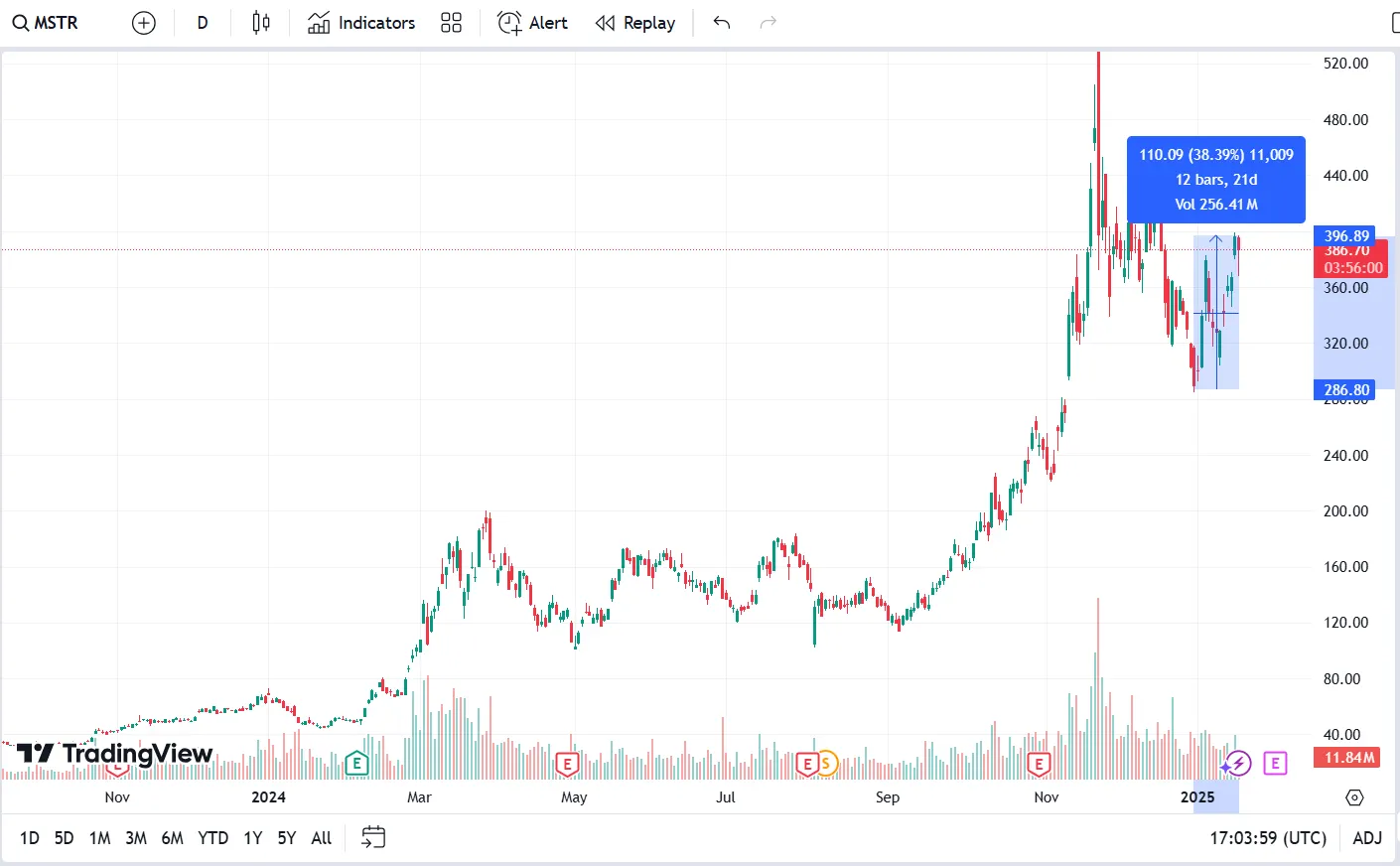Open the indicator templates grid icon

coord(451,23)
